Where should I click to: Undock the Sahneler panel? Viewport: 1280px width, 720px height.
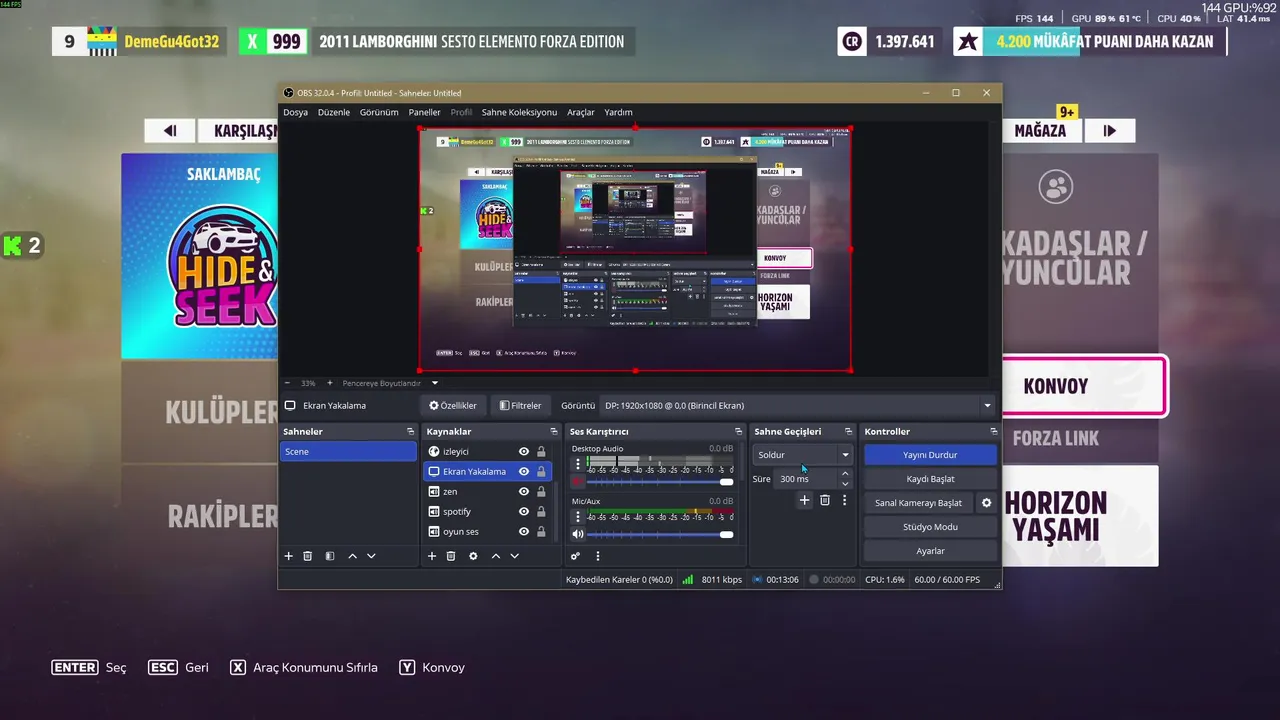(410, 432)
